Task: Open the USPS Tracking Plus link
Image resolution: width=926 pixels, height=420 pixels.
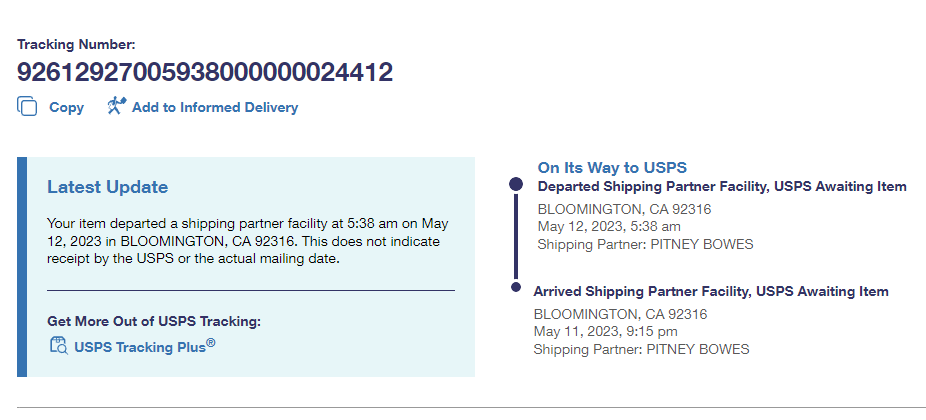Action: (x=144, y=348)
